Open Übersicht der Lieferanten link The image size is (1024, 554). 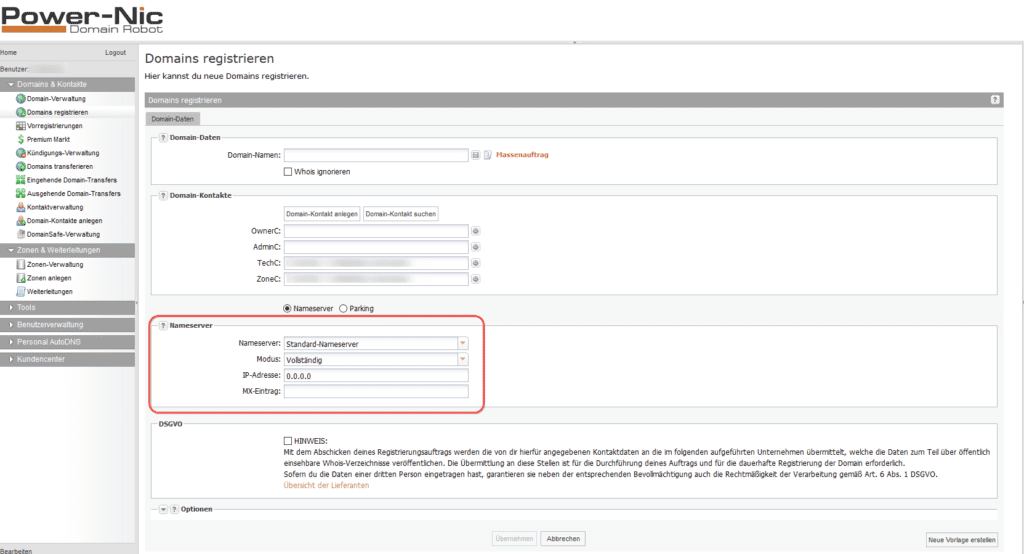pyautogui.click(x=326, y=485)
